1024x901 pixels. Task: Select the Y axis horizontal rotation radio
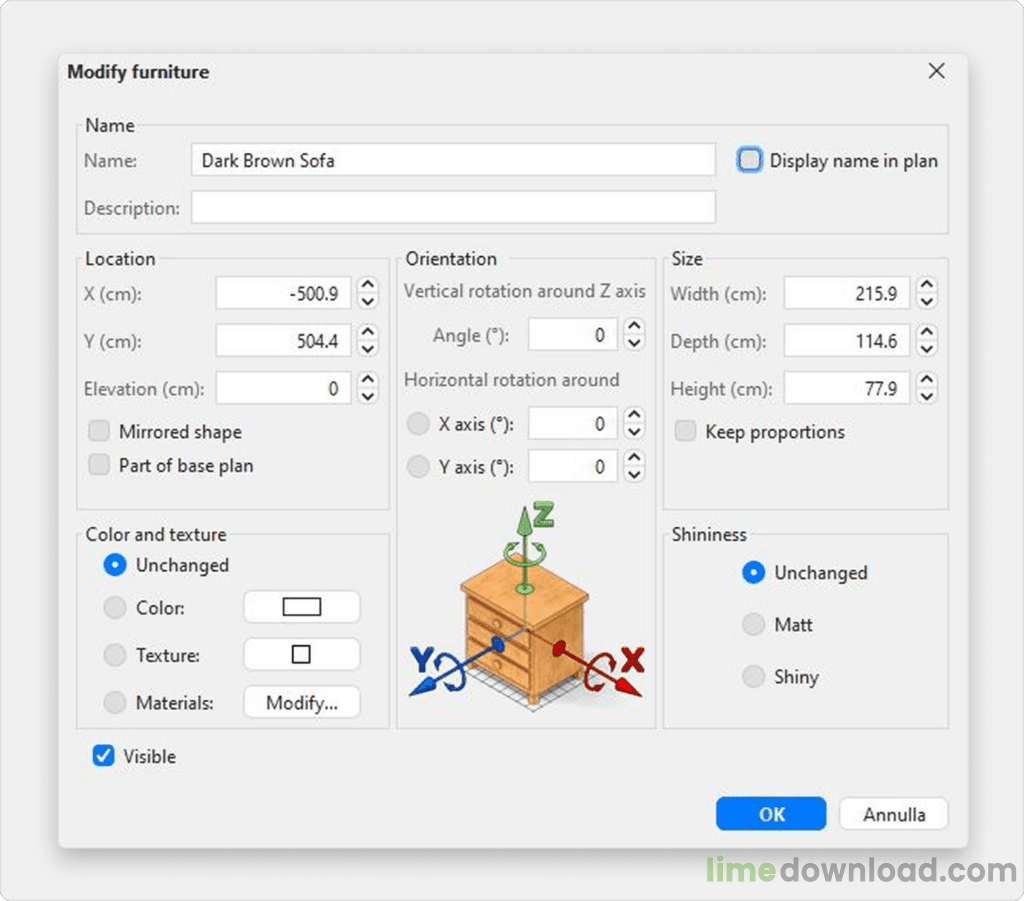click(x=418, y=467)
